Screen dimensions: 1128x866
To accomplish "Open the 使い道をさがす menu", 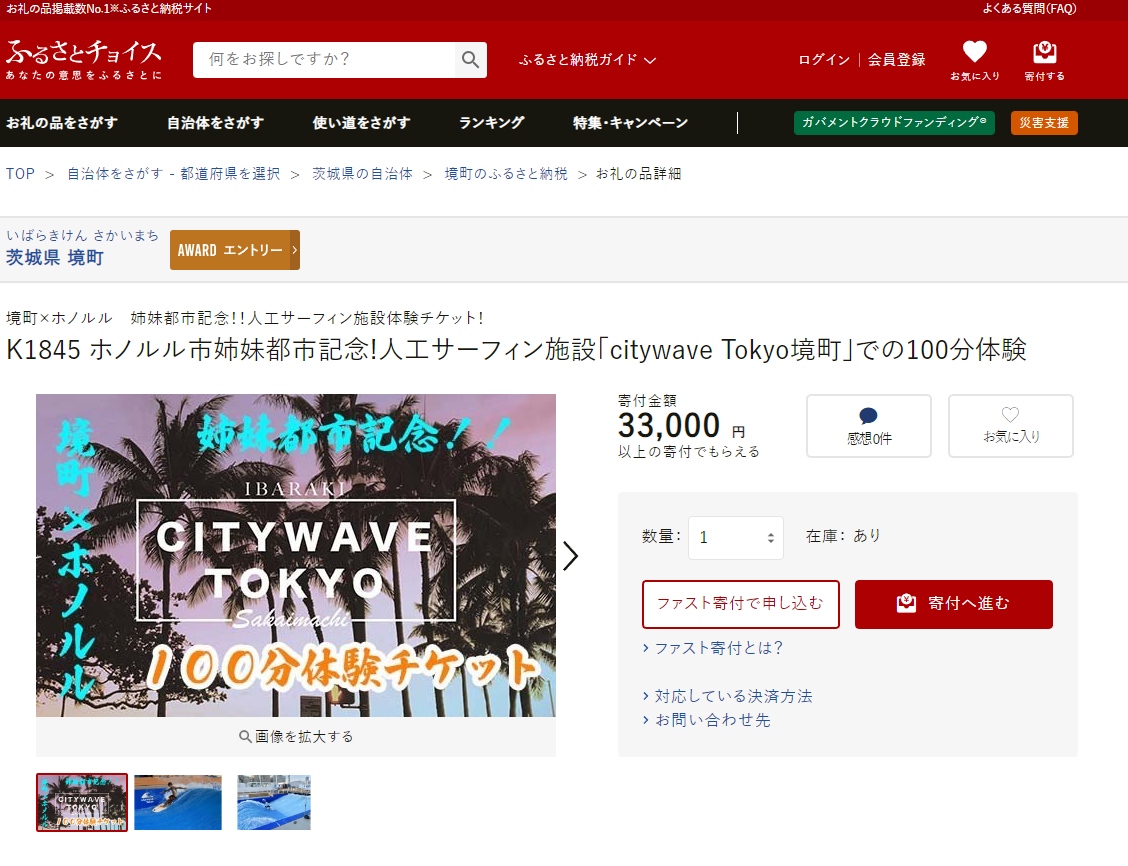I will click(x=361, y=123).
